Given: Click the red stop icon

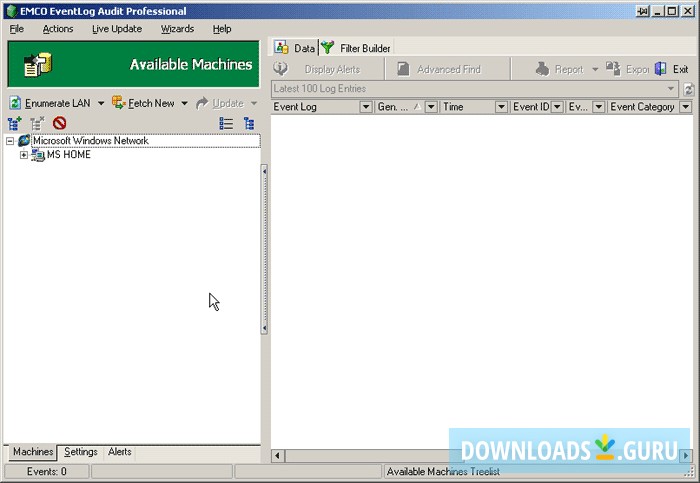Looking at the screenshot, I should tap(59, 123).
